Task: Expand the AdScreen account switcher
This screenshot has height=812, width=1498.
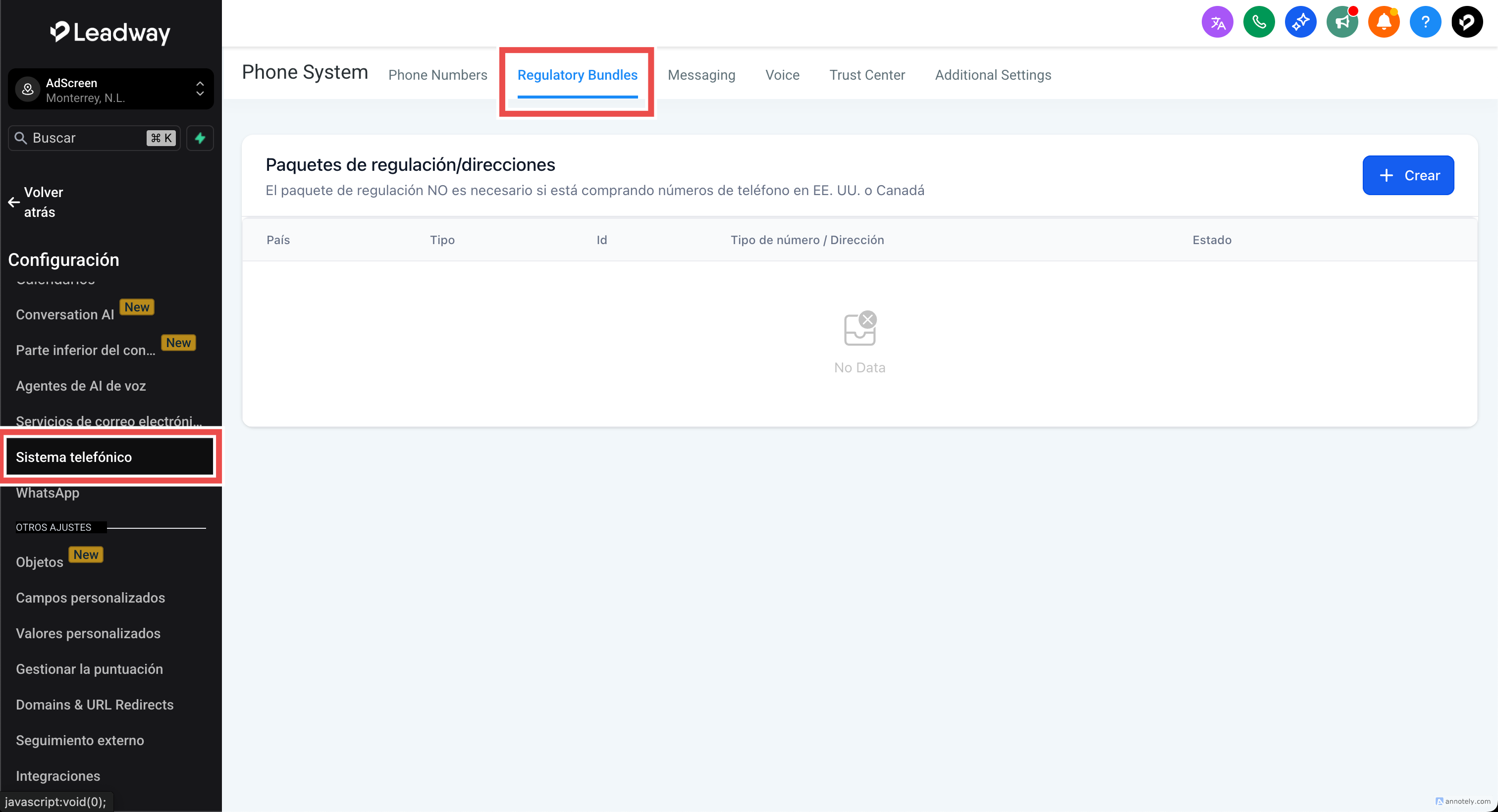Action: [x=110, y=90]
